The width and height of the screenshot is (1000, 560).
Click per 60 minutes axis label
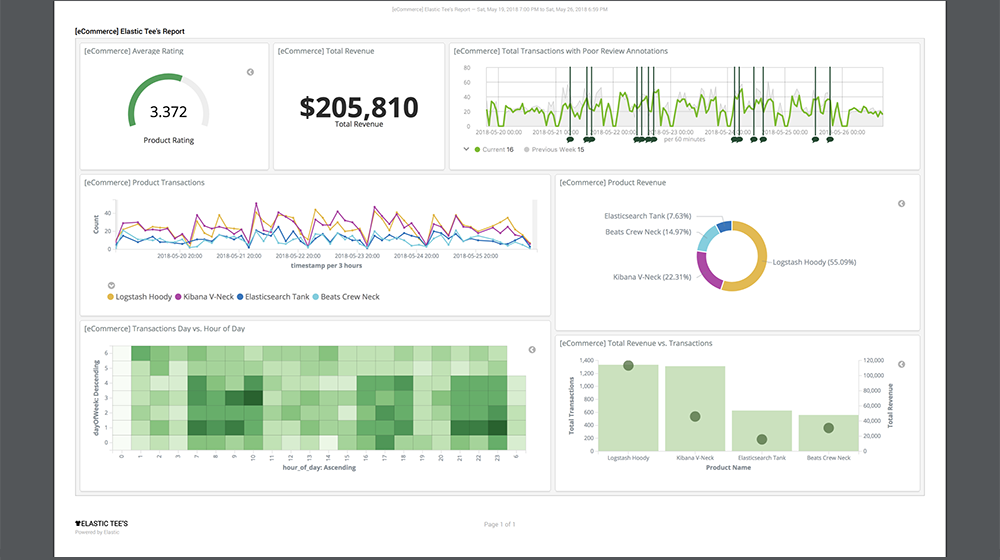[684, 139]
